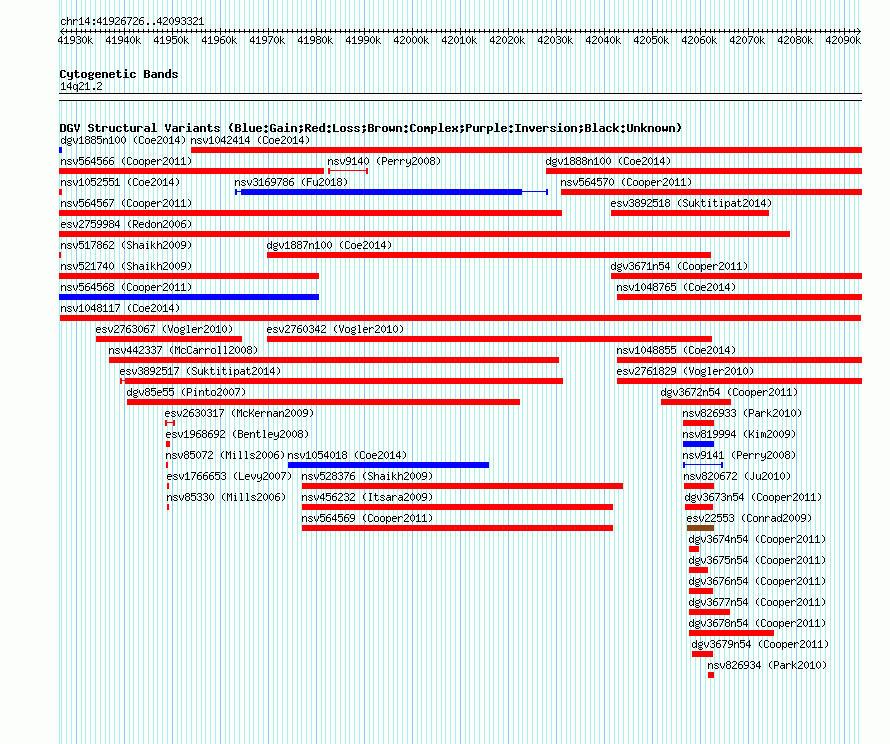This screenshot has height=744, width=890.
Task: Click esv2630317 (McKernan2009) label
Action: [240, 413]
